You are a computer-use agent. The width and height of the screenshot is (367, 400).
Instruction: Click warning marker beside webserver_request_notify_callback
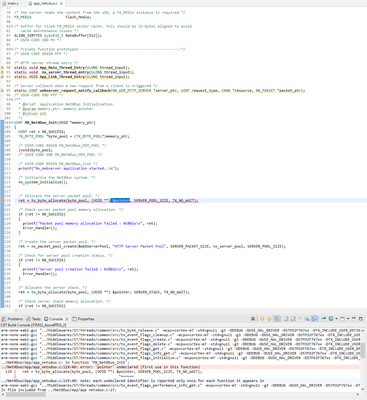[3, 90]
